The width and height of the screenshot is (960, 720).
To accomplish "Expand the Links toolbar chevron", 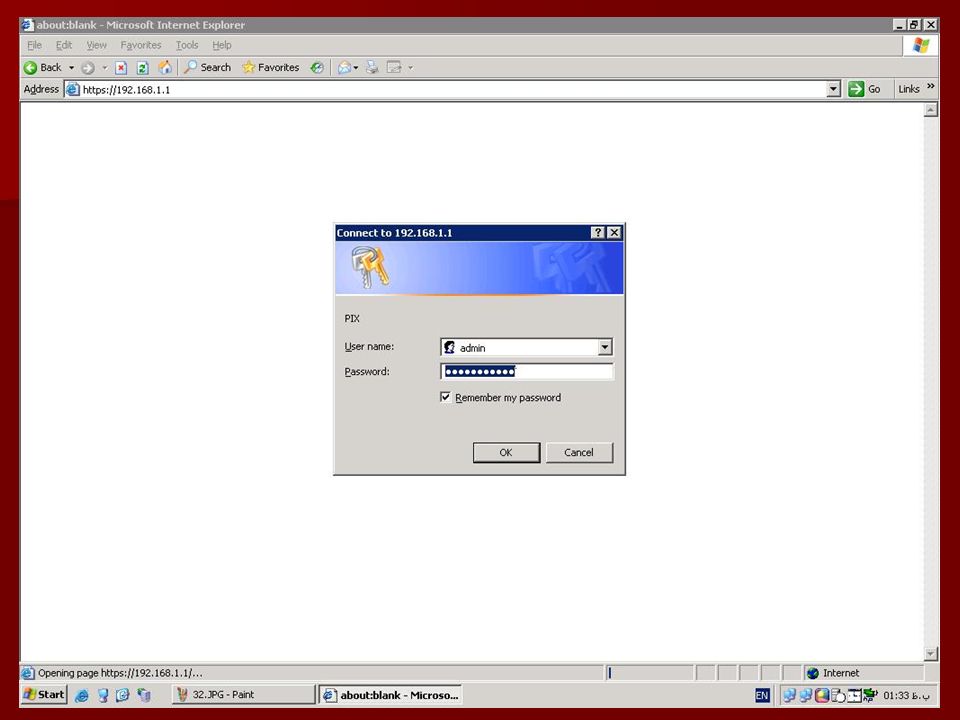I will 931,86.
